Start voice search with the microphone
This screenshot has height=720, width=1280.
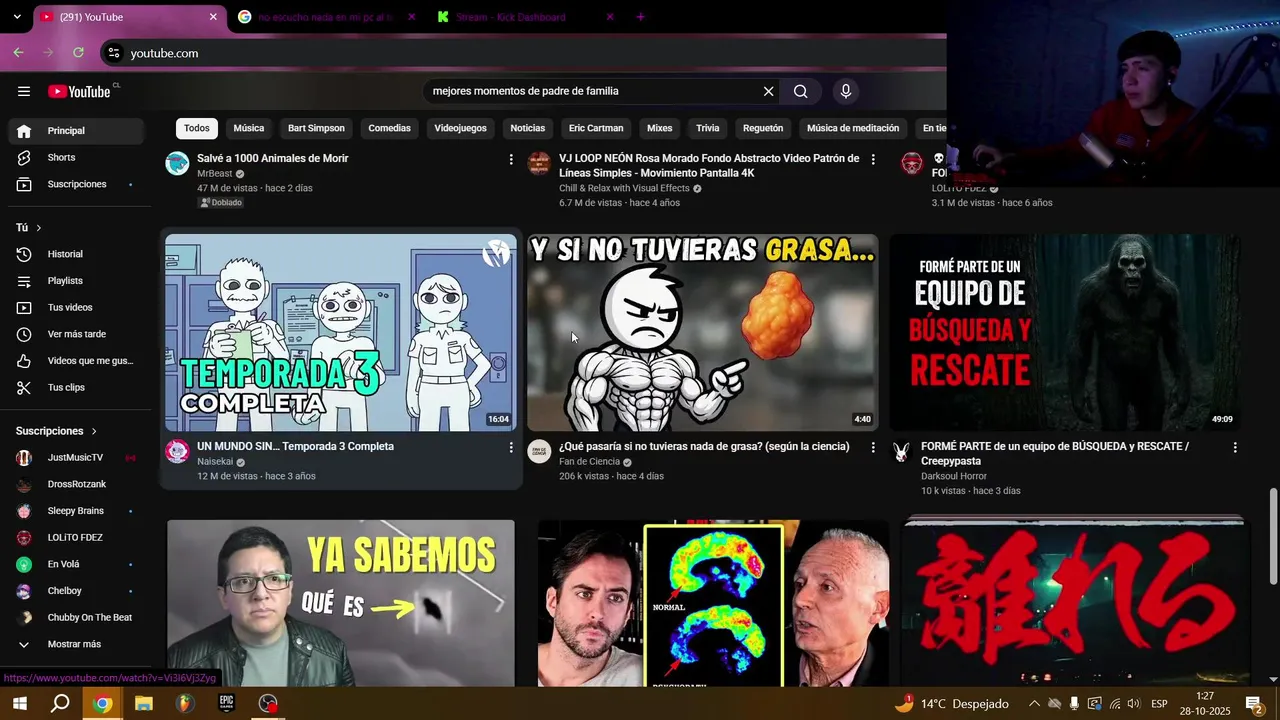[x=846, y=91]
